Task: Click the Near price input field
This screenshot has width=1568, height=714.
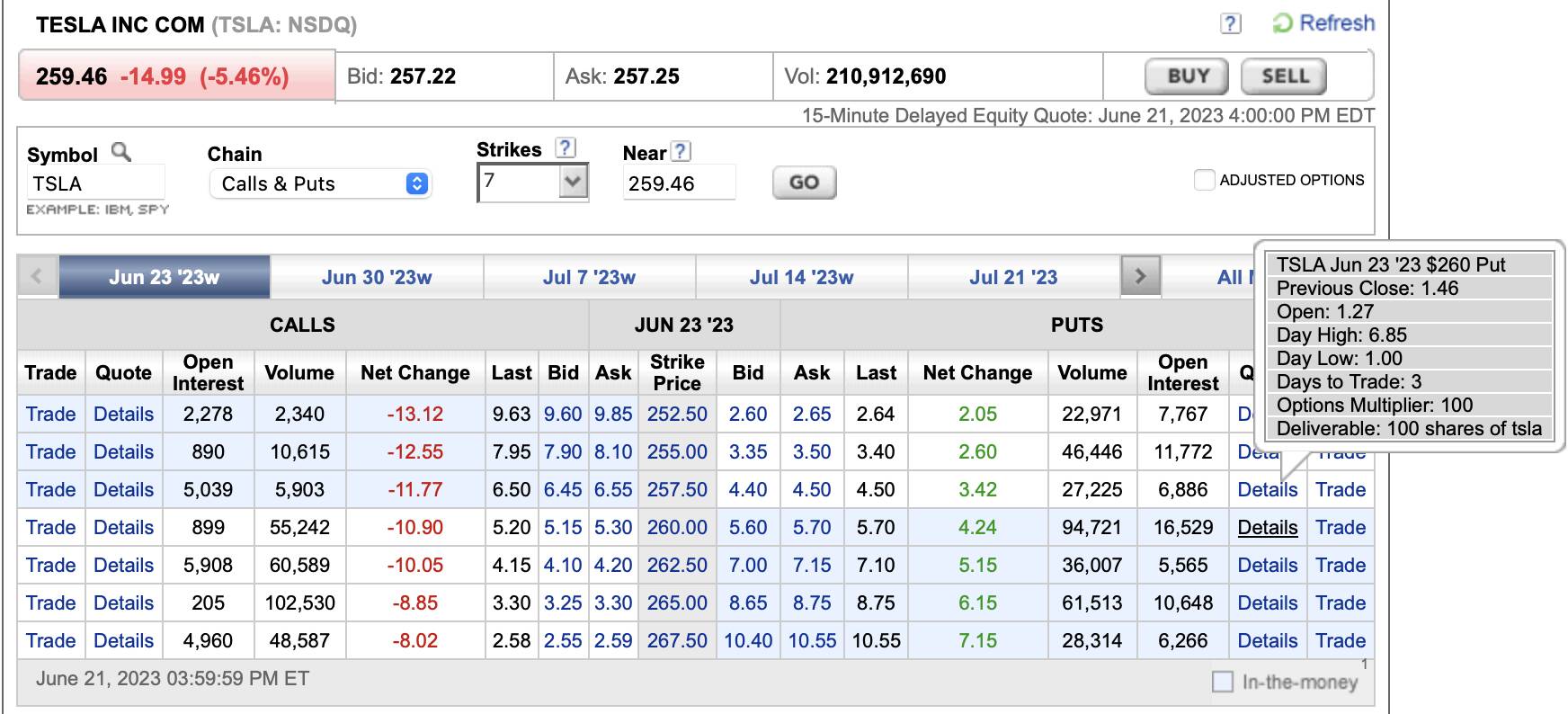Action: pos(679,183)
